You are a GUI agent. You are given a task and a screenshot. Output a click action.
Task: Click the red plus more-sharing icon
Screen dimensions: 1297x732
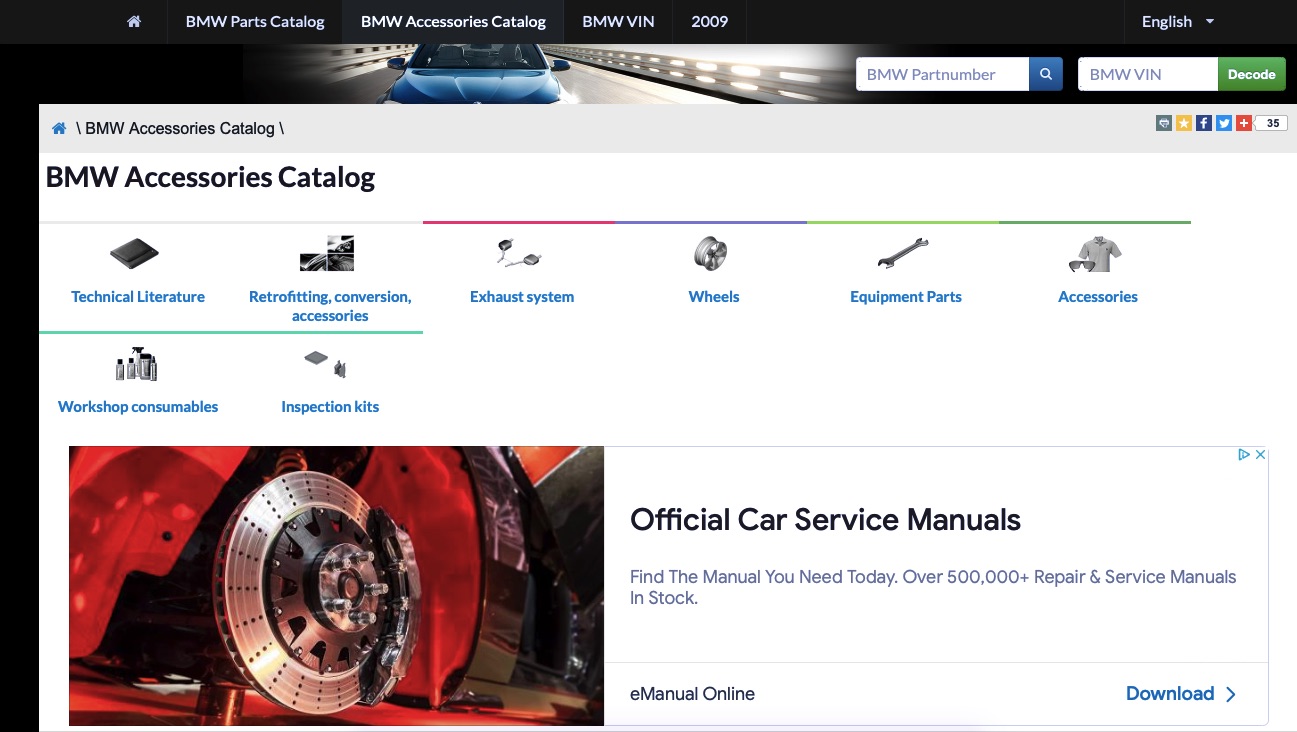(1244, 123)
